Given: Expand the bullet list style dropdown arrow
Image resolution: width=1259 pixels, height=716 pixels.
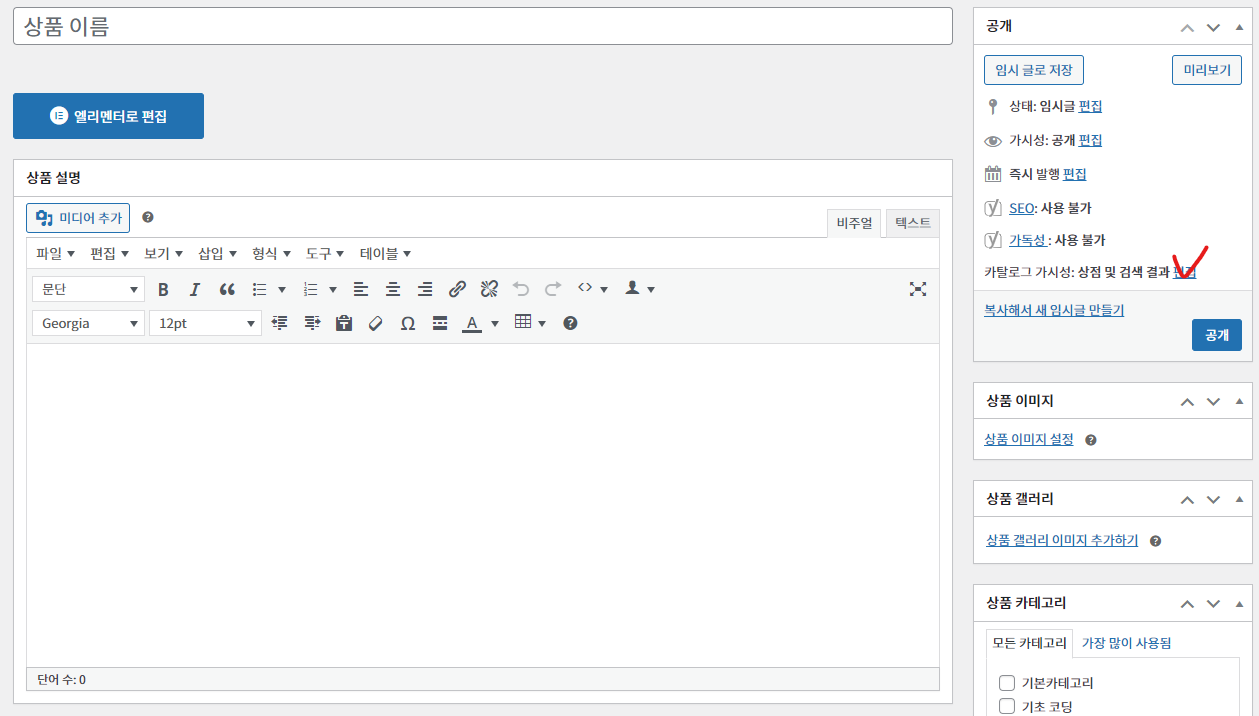Looking at the screenshot, I should [282, 290].
